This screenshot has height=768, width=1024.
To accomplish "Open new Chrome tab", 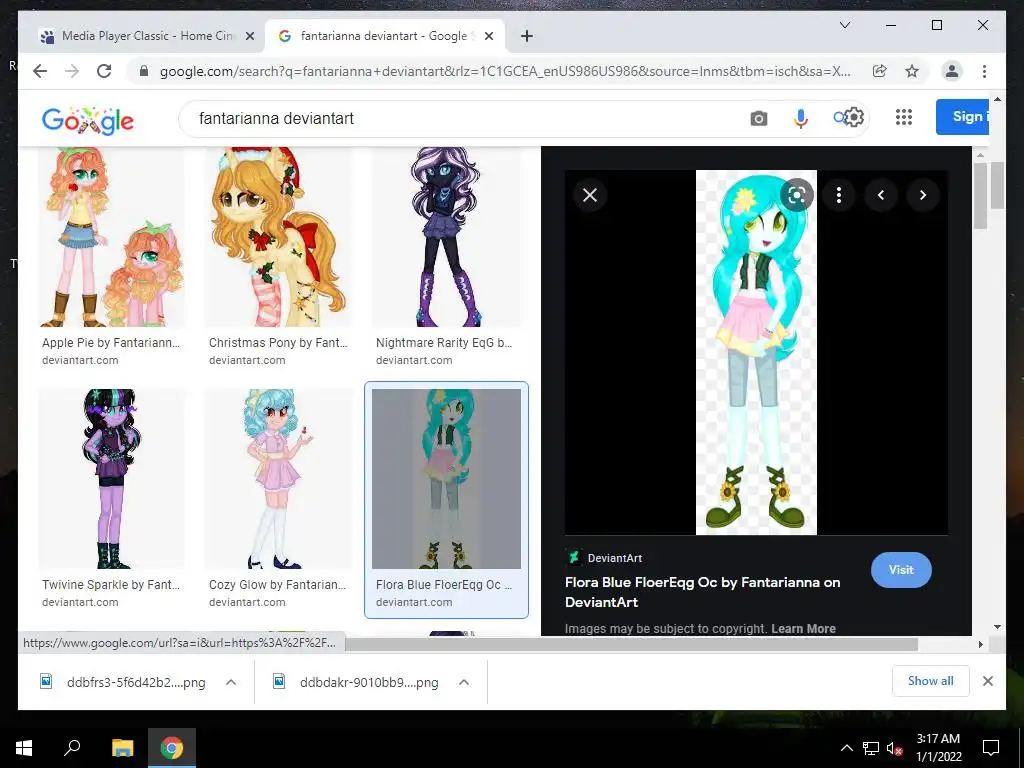I will pyautogui.click(x=527, y=36).
